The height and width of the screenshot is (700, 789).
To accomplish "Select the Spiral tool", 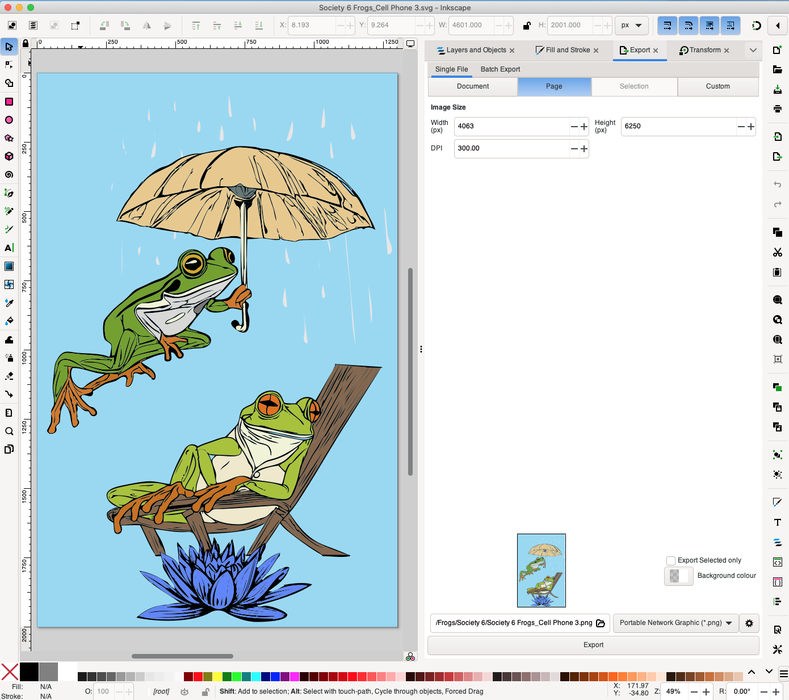I will click(9, 175).
